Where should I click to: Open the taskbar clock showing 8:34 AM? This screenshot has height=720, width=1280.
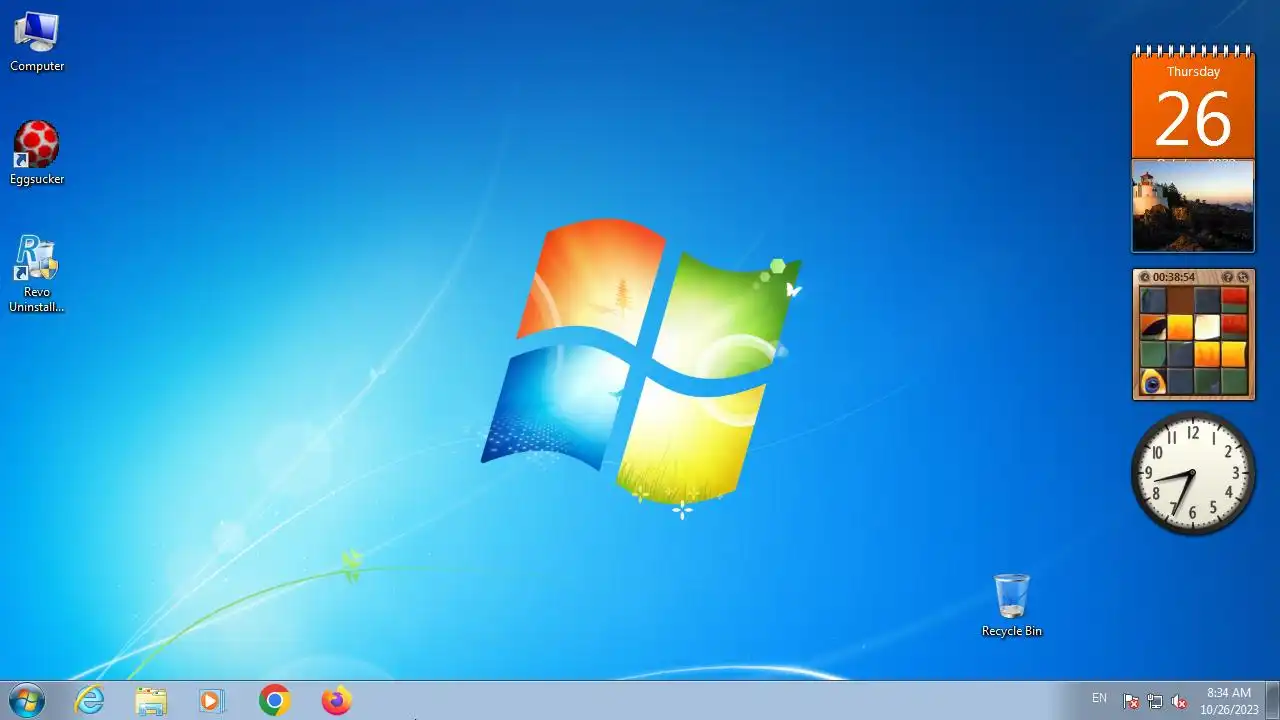click(1229, 701)
